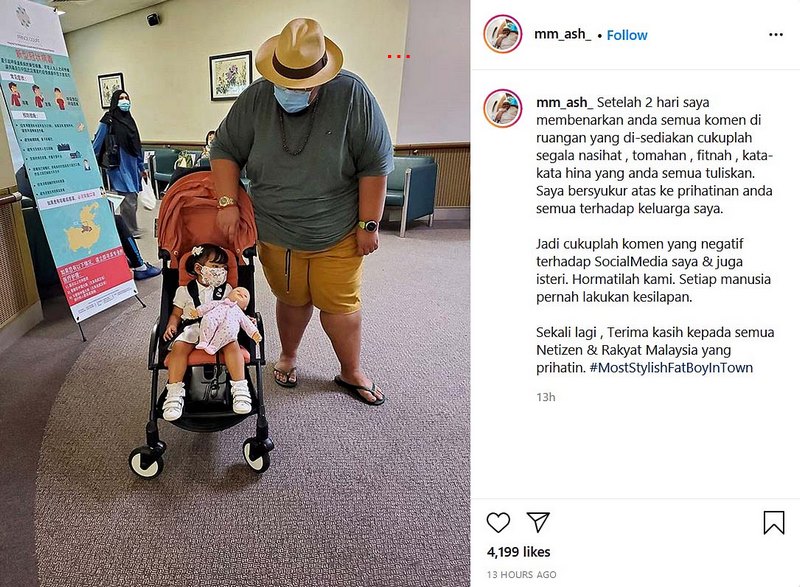
Task: Share post via paper plane icon
Action: 538,522
